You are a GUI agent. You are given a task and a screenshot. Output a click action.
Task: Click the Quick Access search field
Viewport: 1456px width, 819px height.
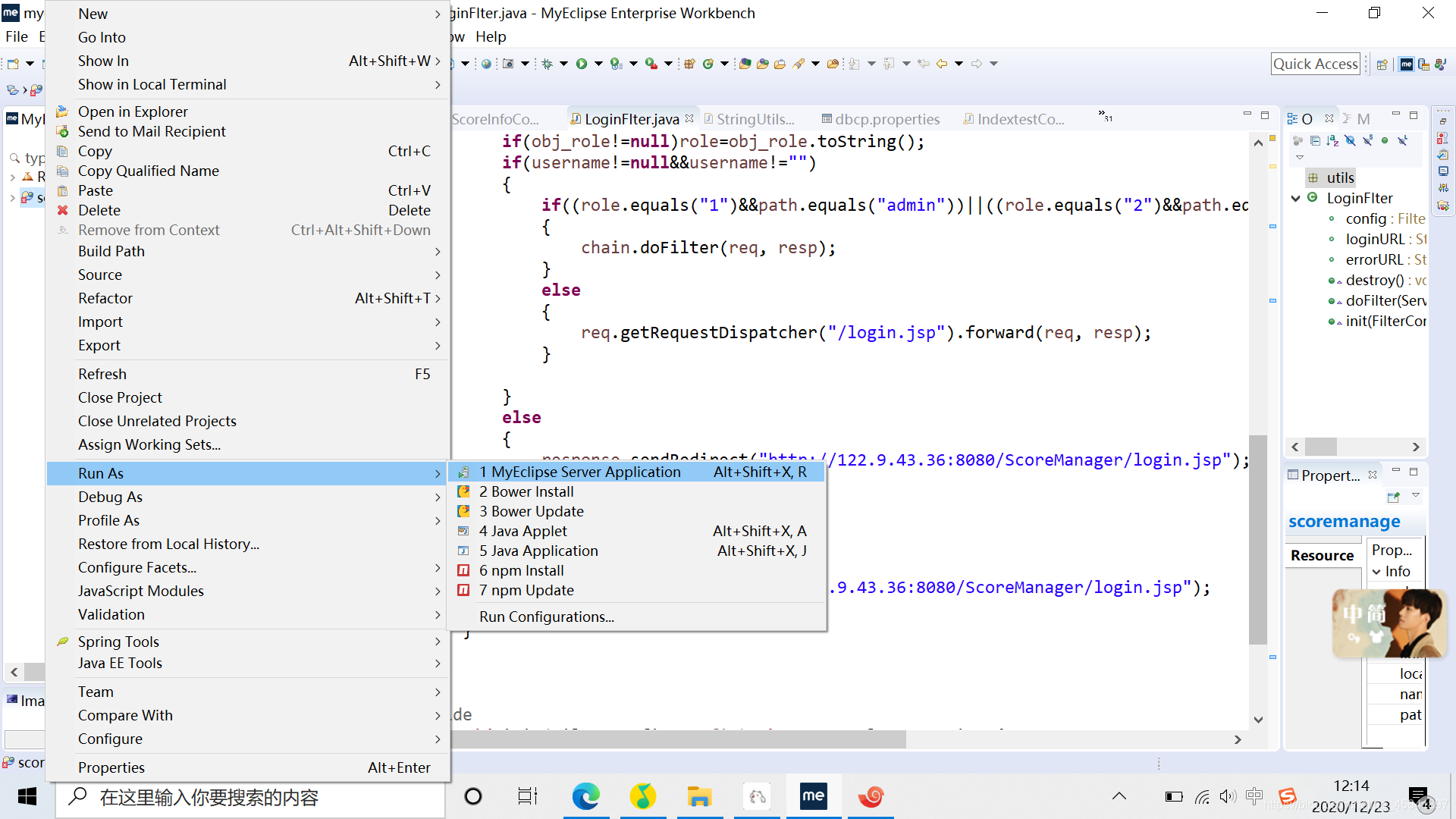[1316, 63]
